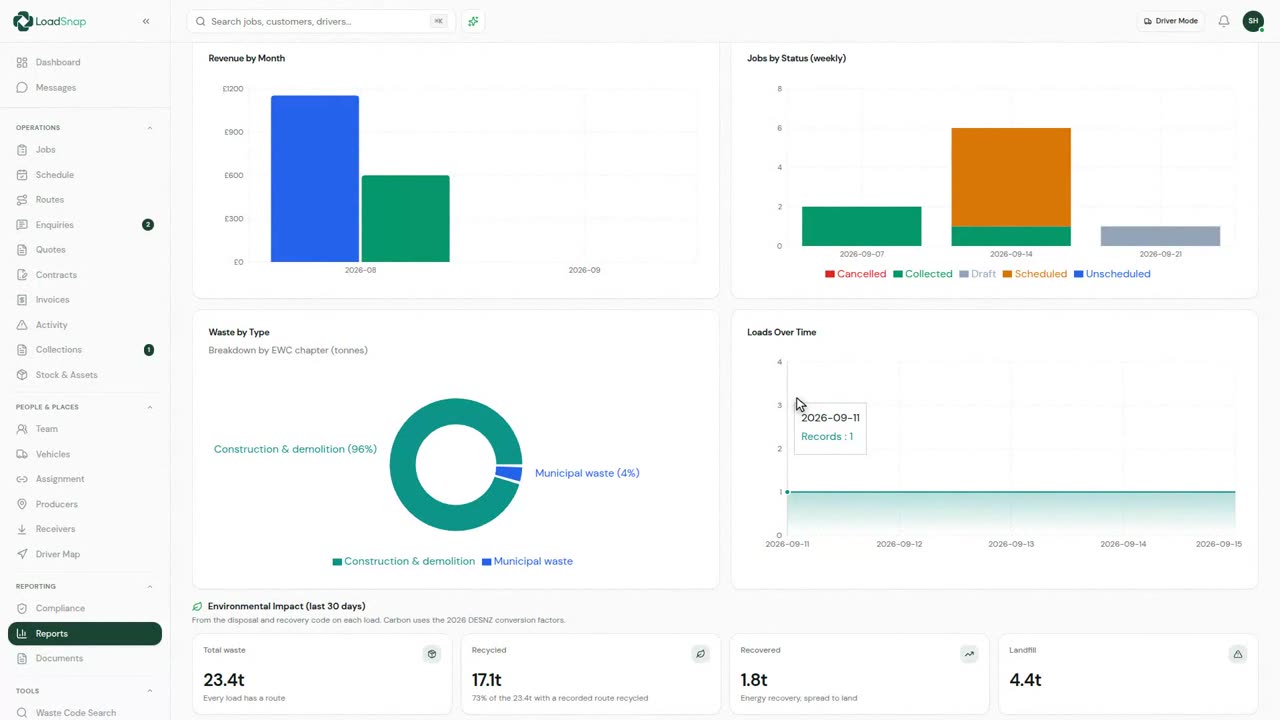The image size is (1280, 720).
Task: Toggle the Cancelled legend series
Action: (855, 274)
